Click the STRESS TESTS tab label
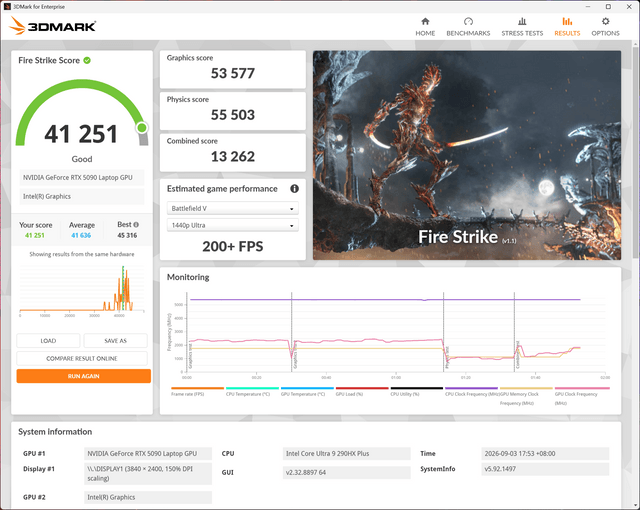This screenshot has width=640, height=510. (522, 33)
